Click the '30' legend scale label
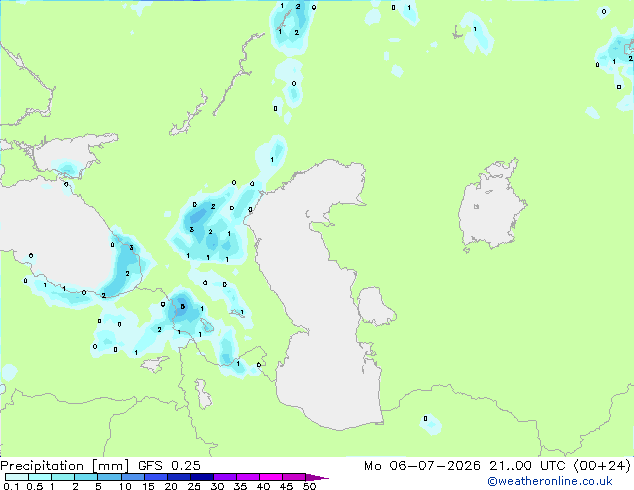 pyautogui.click(x=217, y=486)
